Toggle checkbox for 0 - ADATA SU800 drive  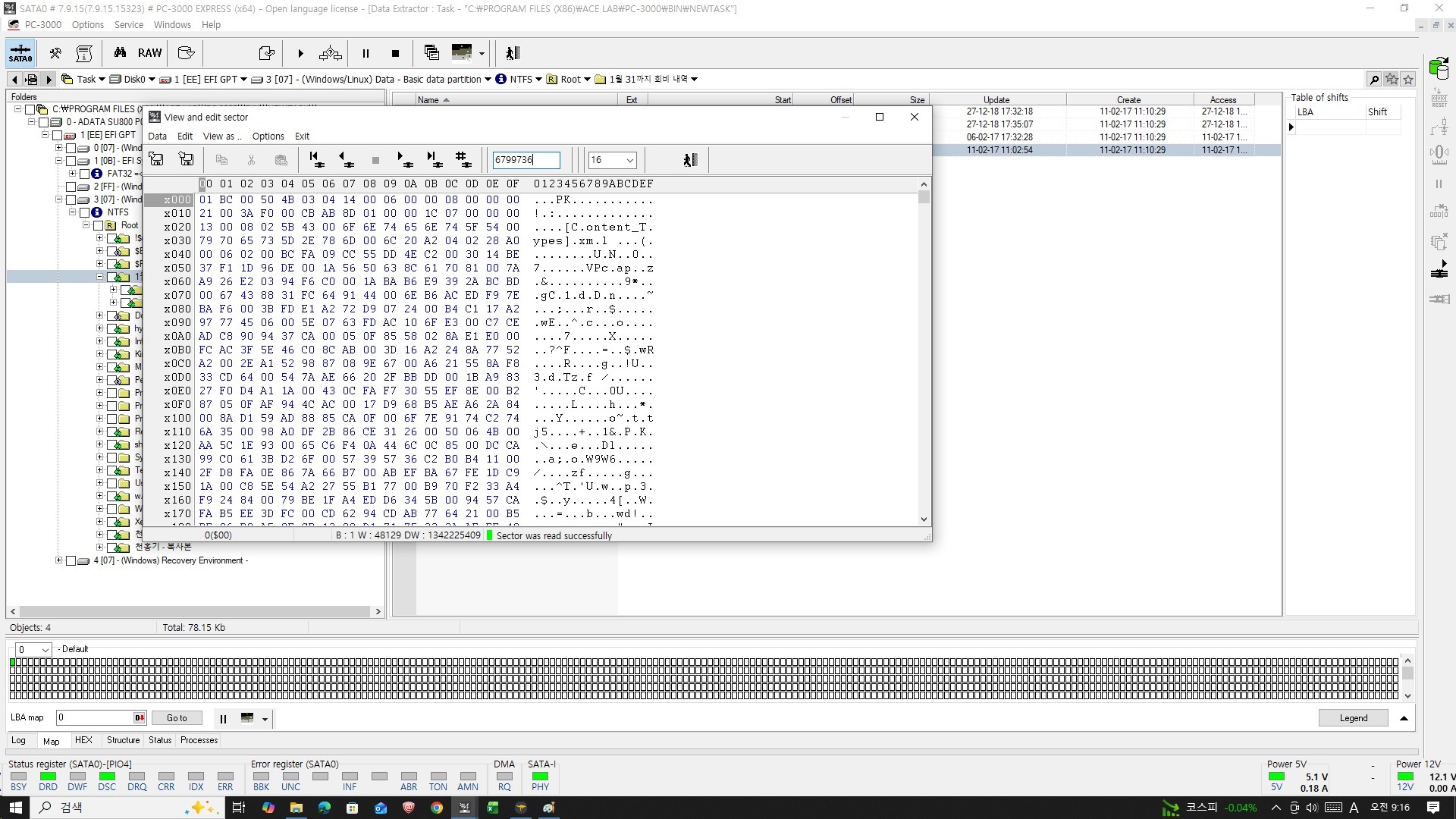tap(43, 122)
